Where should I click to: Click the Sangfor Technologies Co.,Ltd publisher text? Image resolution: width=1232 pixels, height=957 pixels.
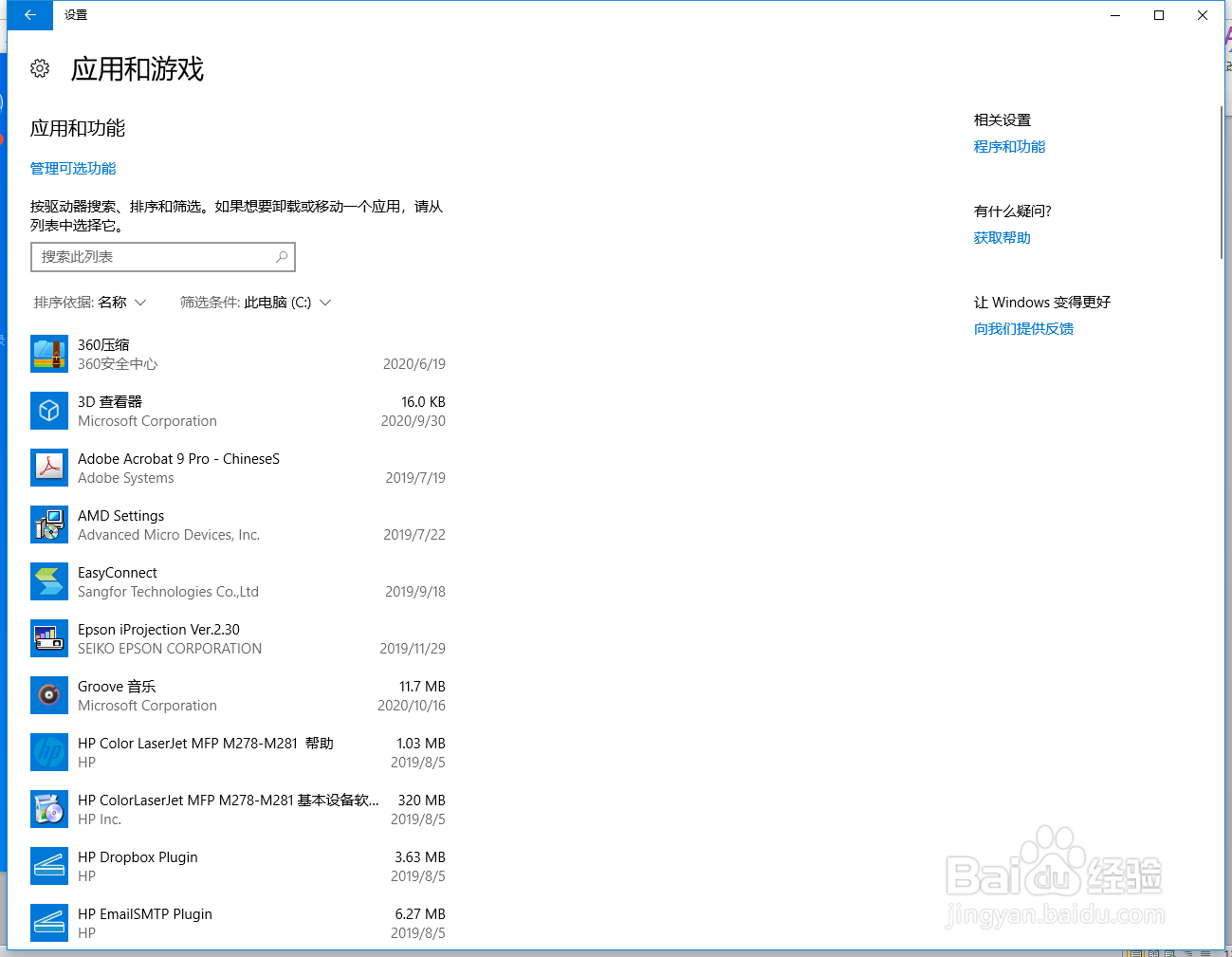168,592
